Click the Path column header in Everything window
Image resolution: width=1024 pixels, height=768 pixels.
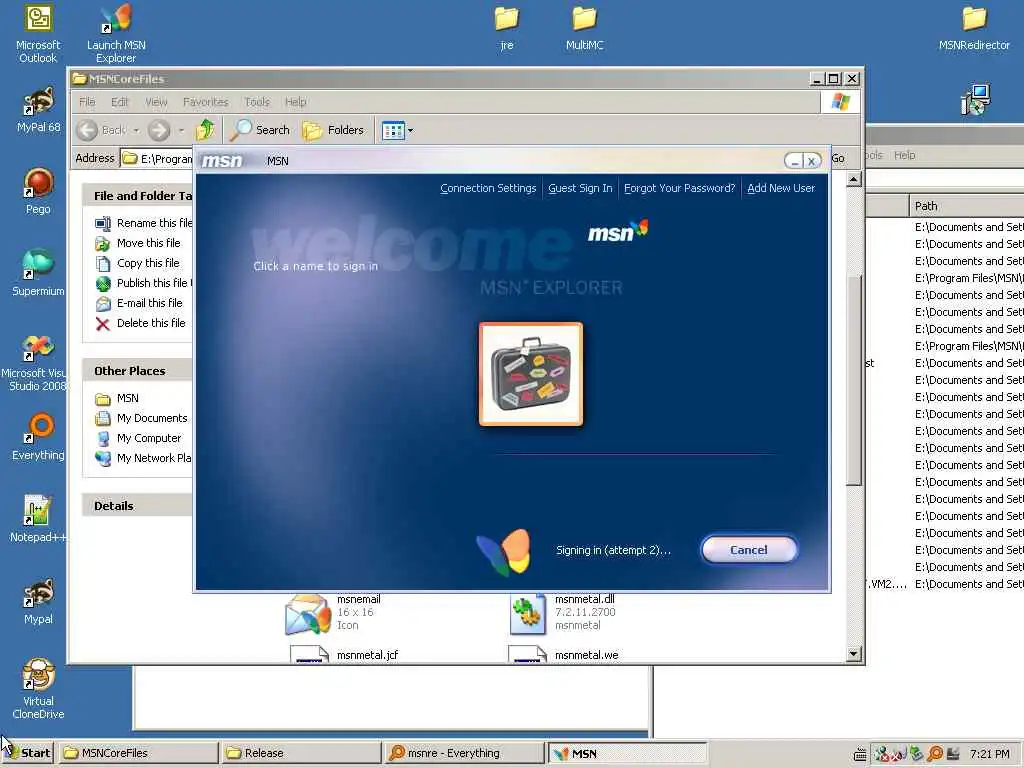[967, 206]
